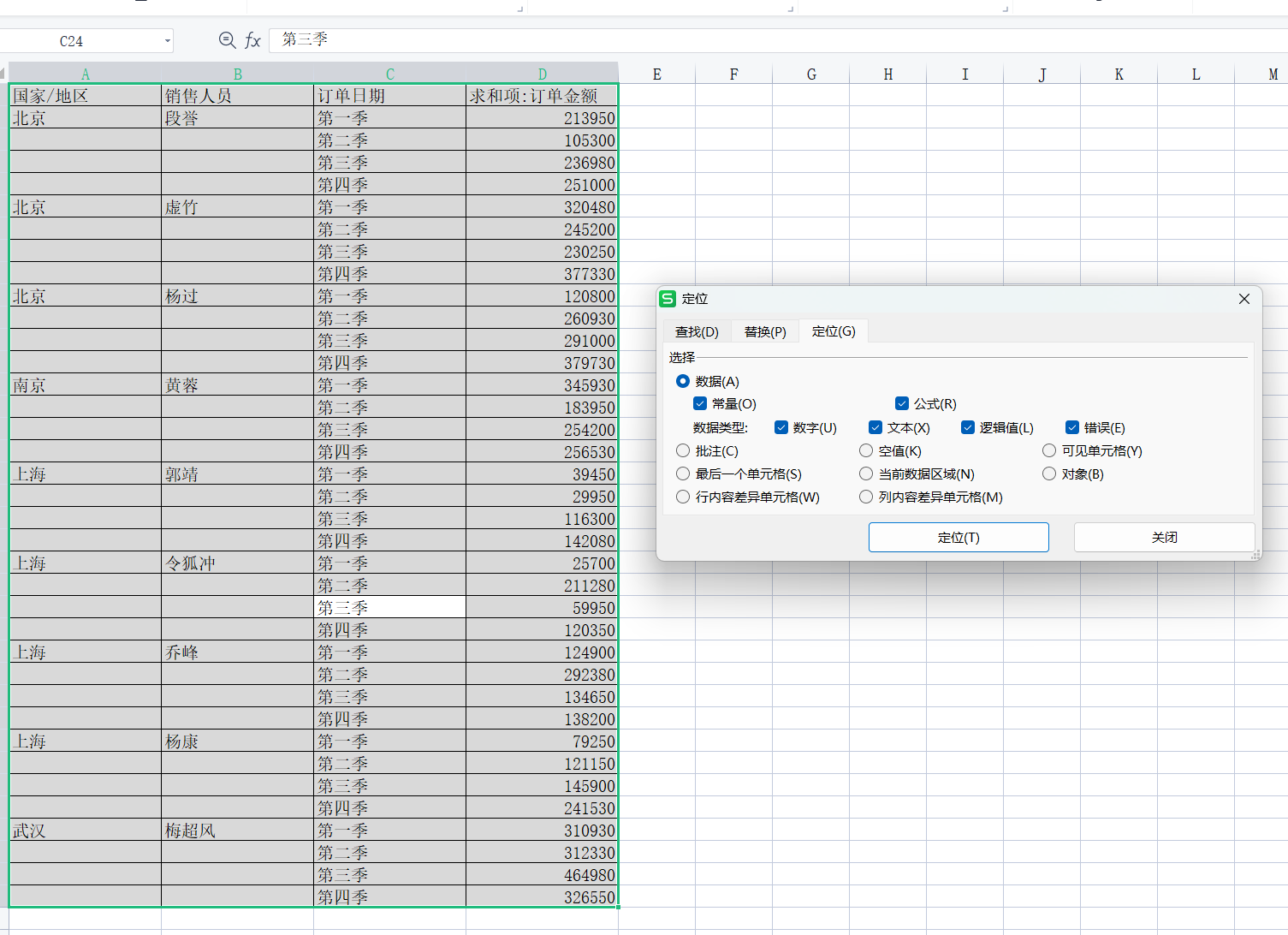Switch to the 查找(D) tab
Viewport: 1288px width, 935px height.
pyautogui.click(x=697, y=332)
